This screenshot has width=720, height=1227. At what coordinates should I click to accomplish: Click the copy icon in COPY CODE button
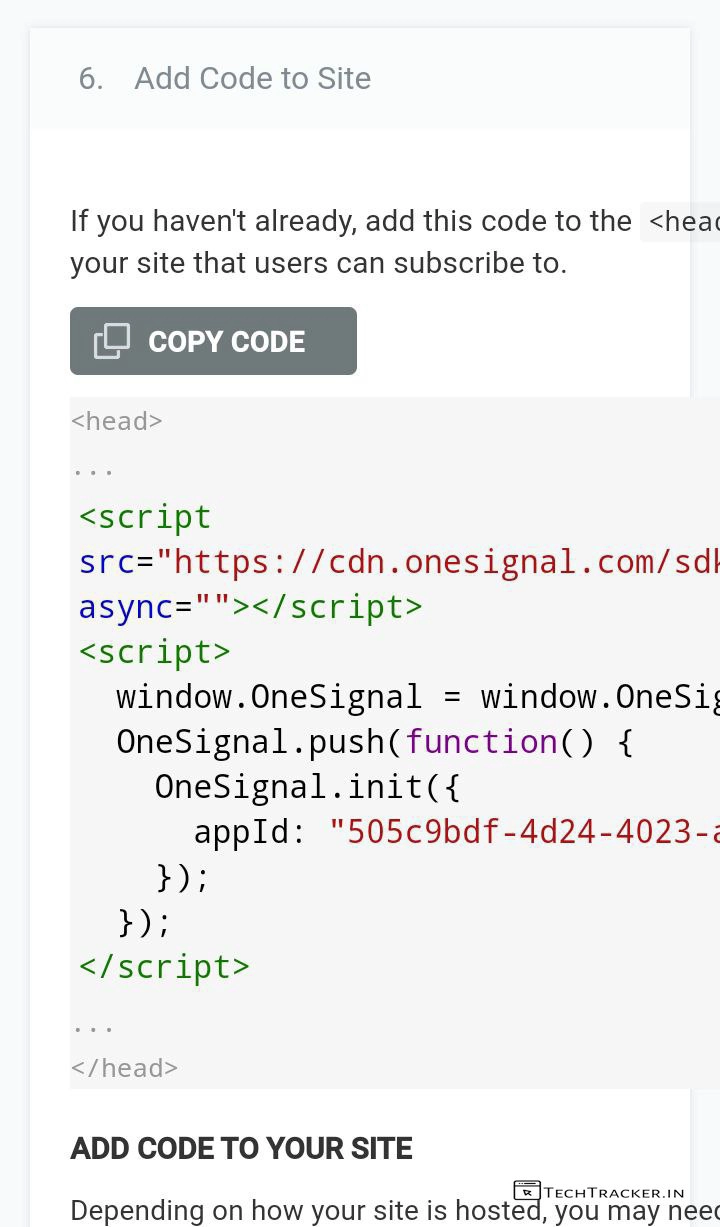(x=112, y=341)
